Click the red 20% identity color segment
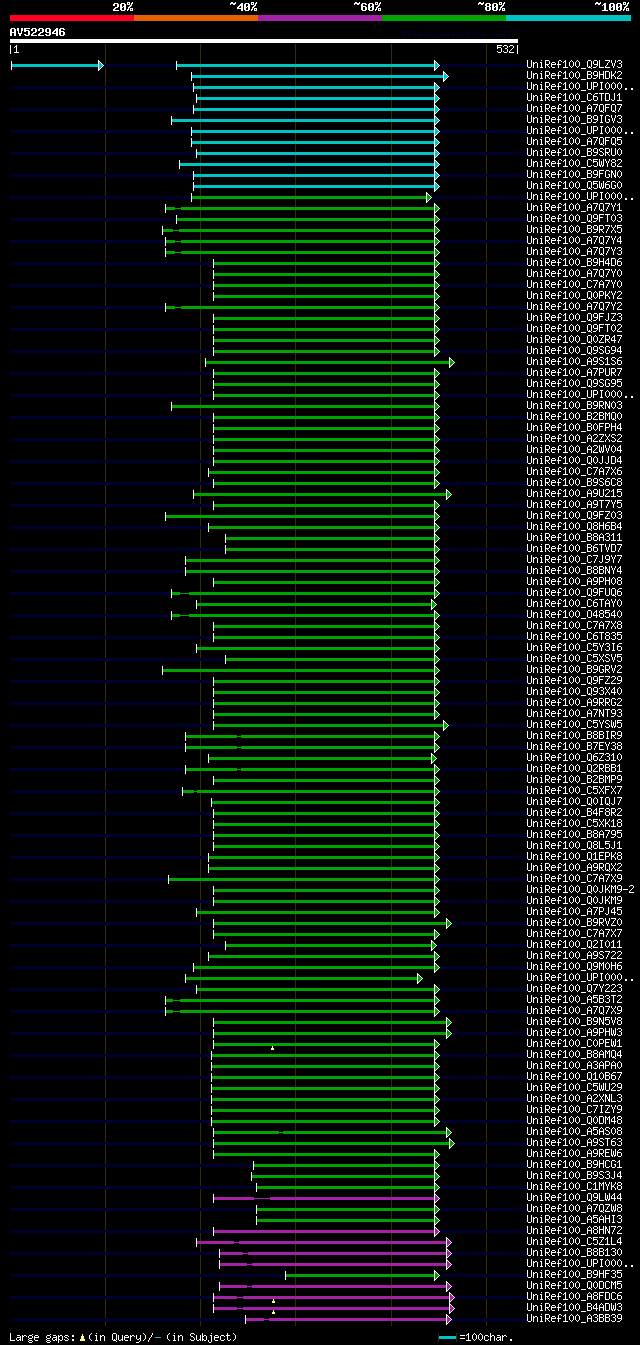This screenshot has height=1345, width=640. 71,17
